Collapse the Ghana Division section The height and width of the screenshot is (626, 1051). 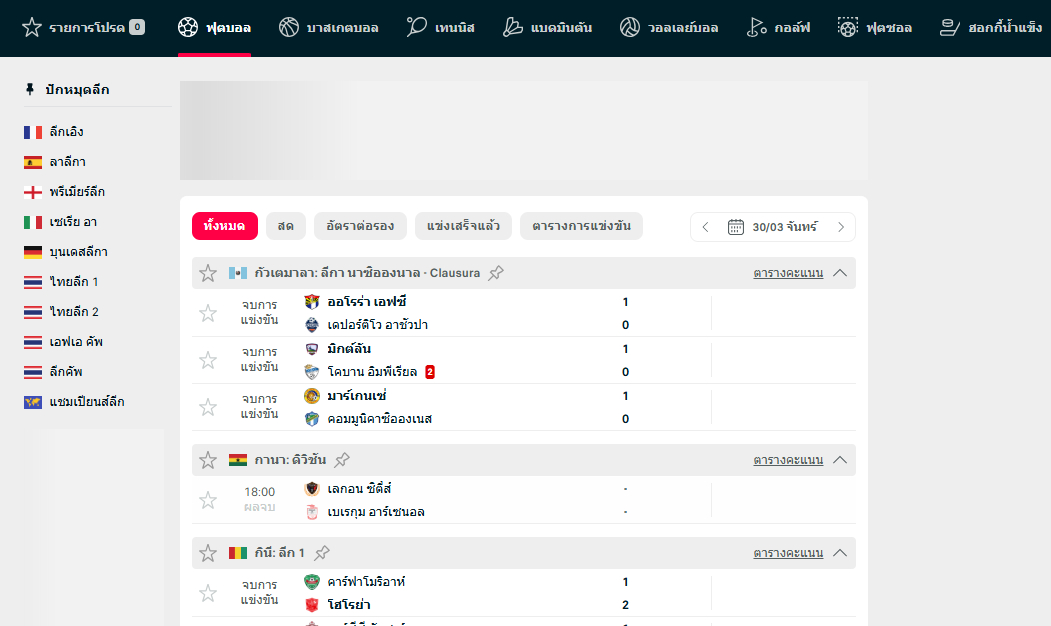(x=840, y=460)
